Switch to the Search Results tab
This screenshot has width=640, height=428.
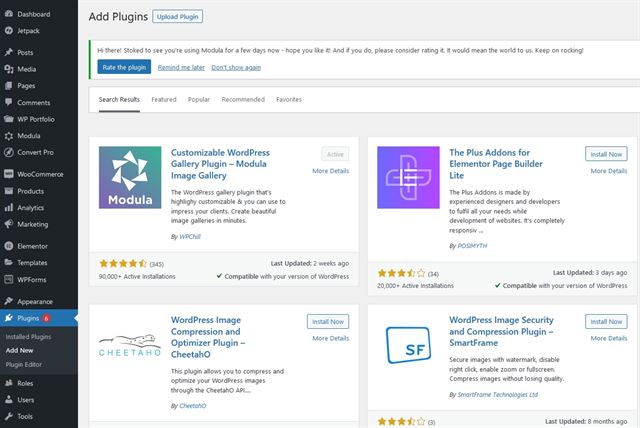coord(119,100)
